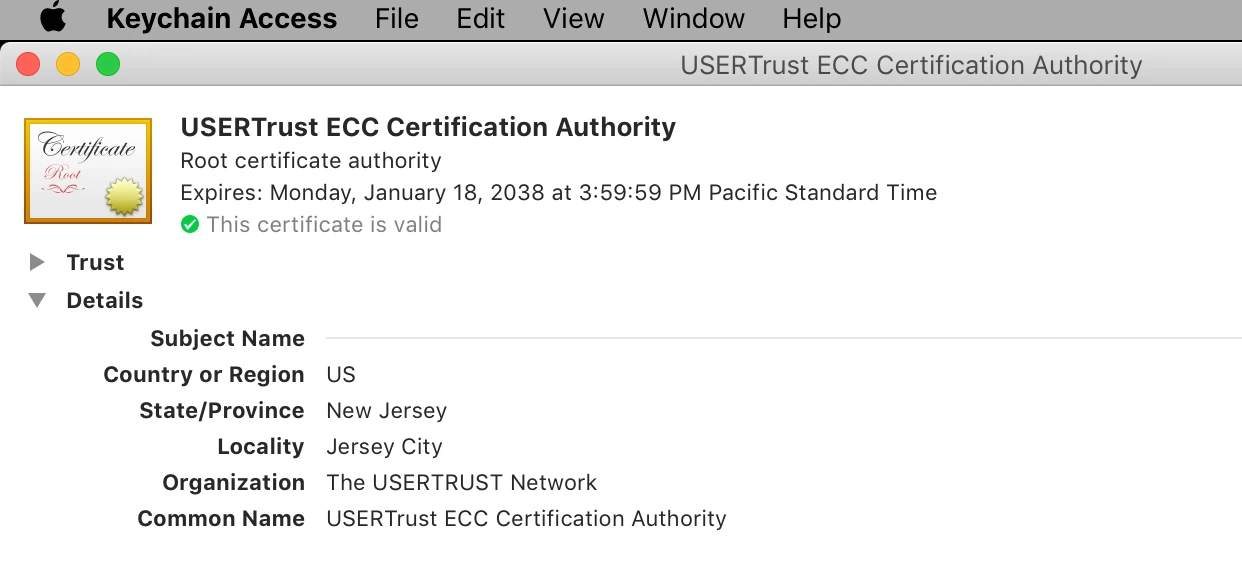Close the certificate window with red button
Screen dimensions: 1242x568
click(x=28, y=65)
